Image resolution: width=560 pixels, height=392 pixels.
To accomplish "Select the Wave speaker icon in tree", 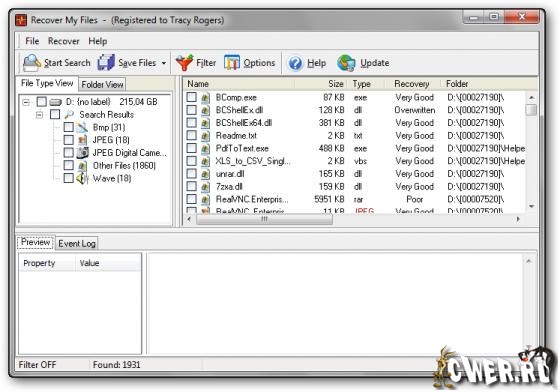I will pos(82,178).
